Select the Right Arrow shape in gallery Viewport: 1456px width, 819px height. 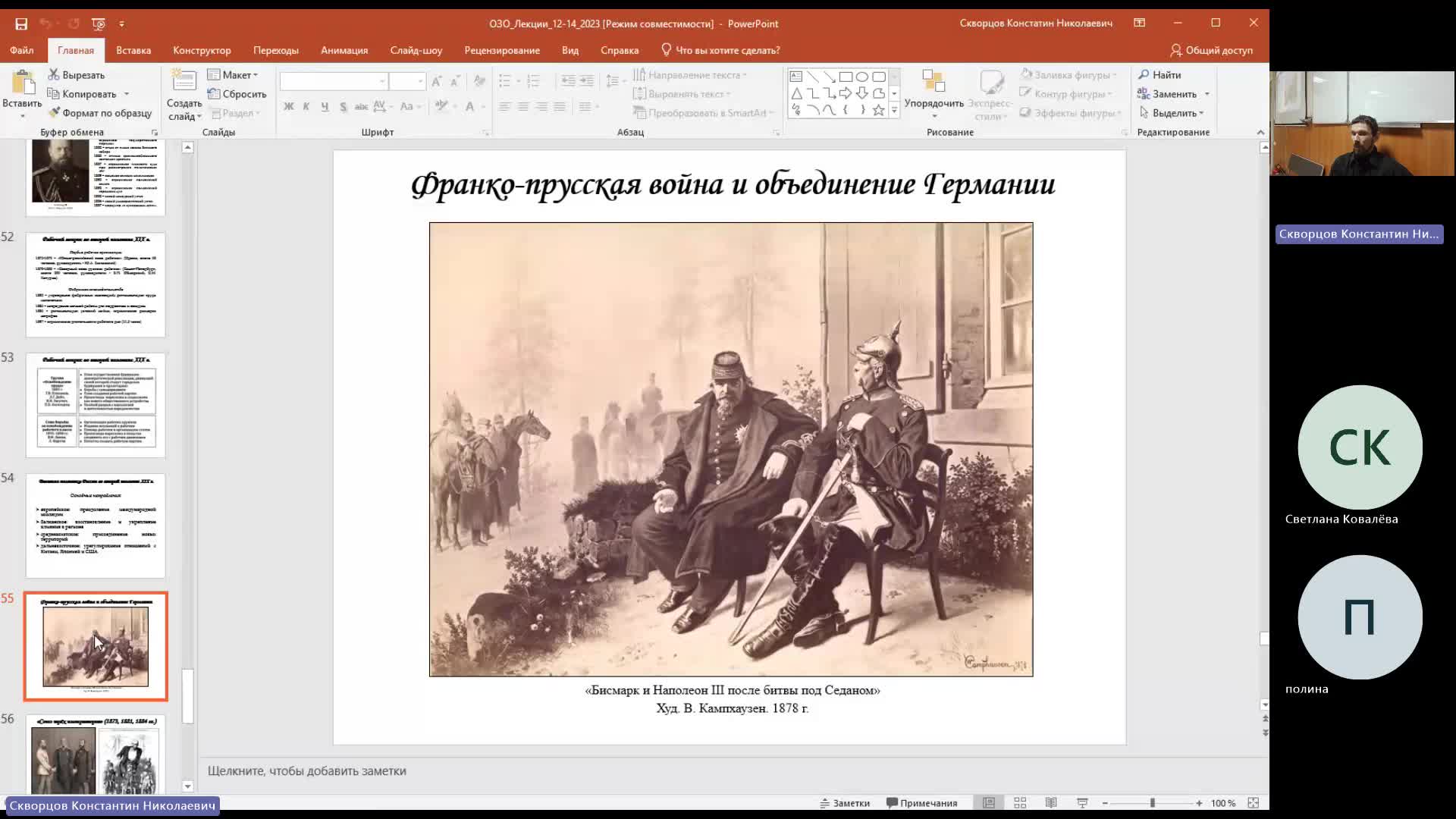(x=846, y=93)
